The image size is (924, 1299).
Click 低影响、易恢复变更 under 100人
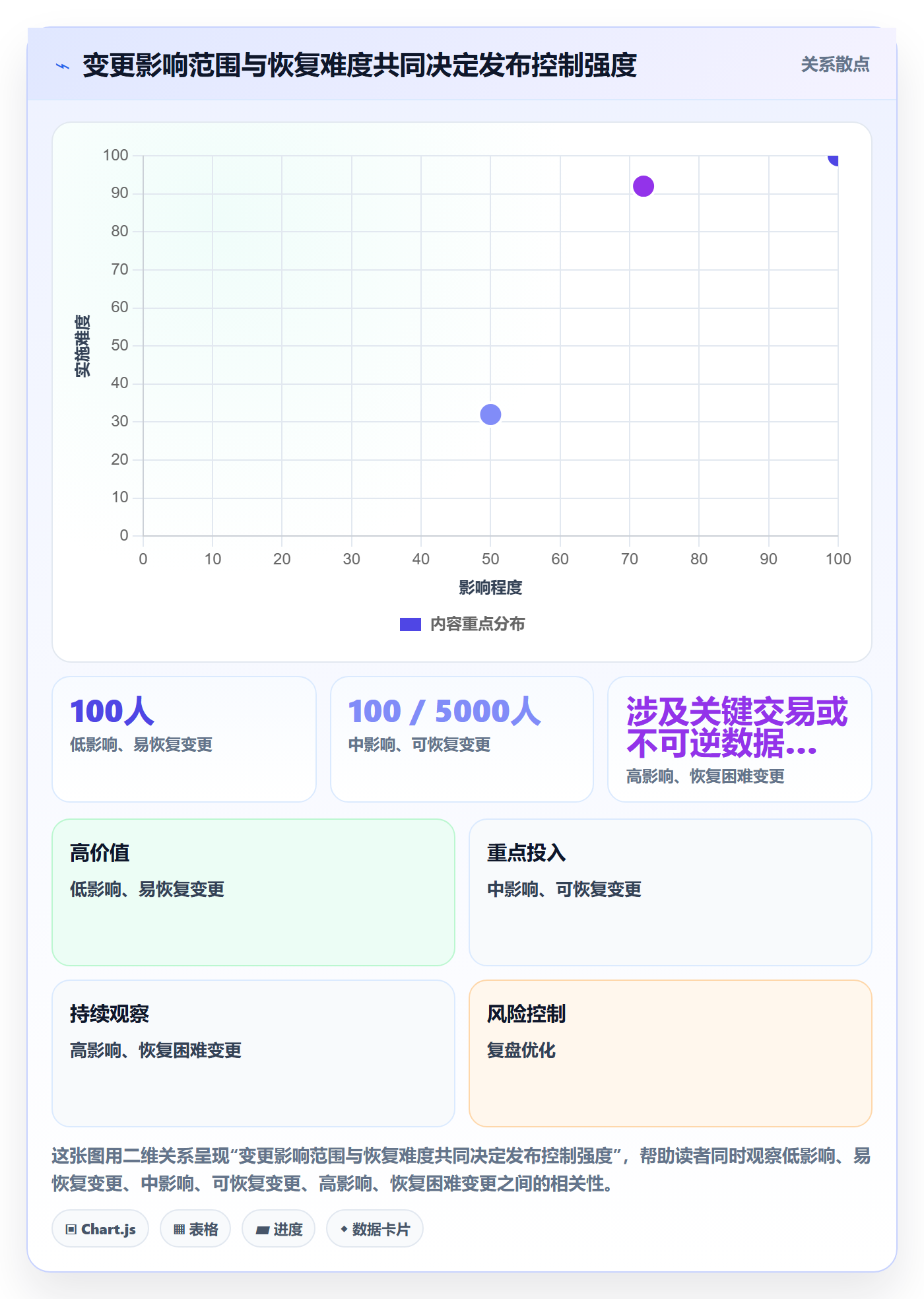(x=141, y=745)
